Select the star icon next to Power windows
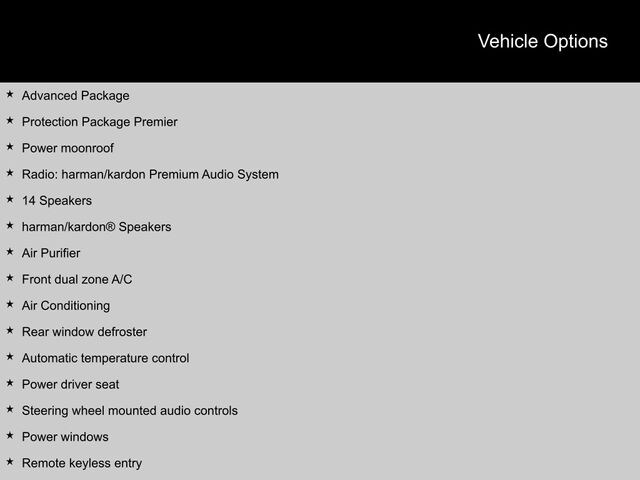 tap(10, 436)
